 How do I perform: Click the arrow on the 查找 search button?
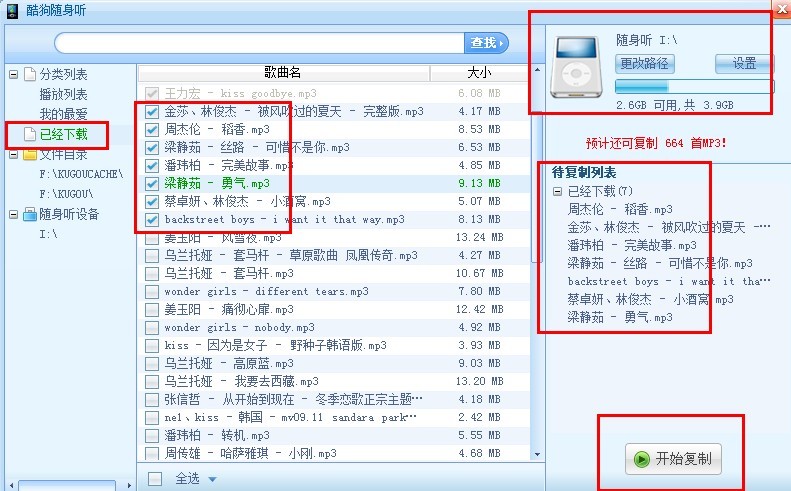click(x=502, y=42)
